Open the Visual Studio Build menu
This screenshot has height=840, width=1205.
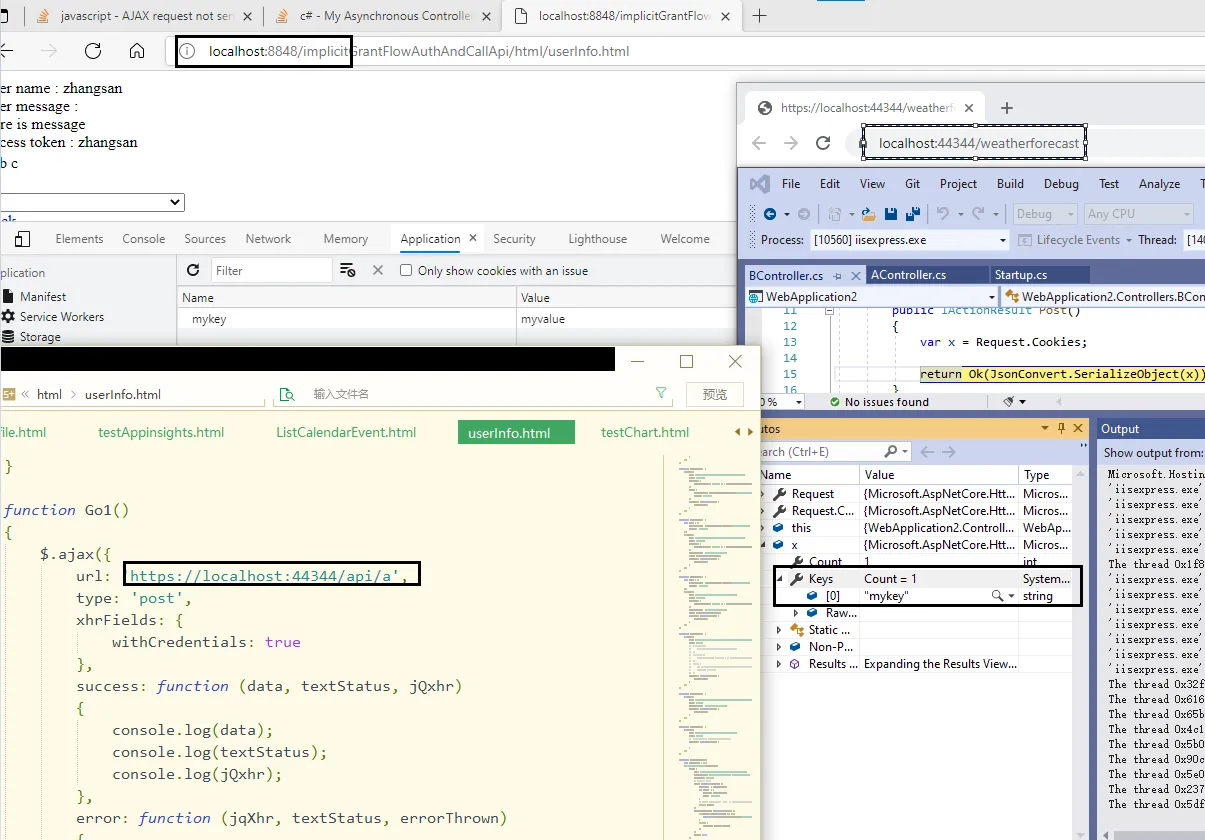click(x=1010, y=184)
